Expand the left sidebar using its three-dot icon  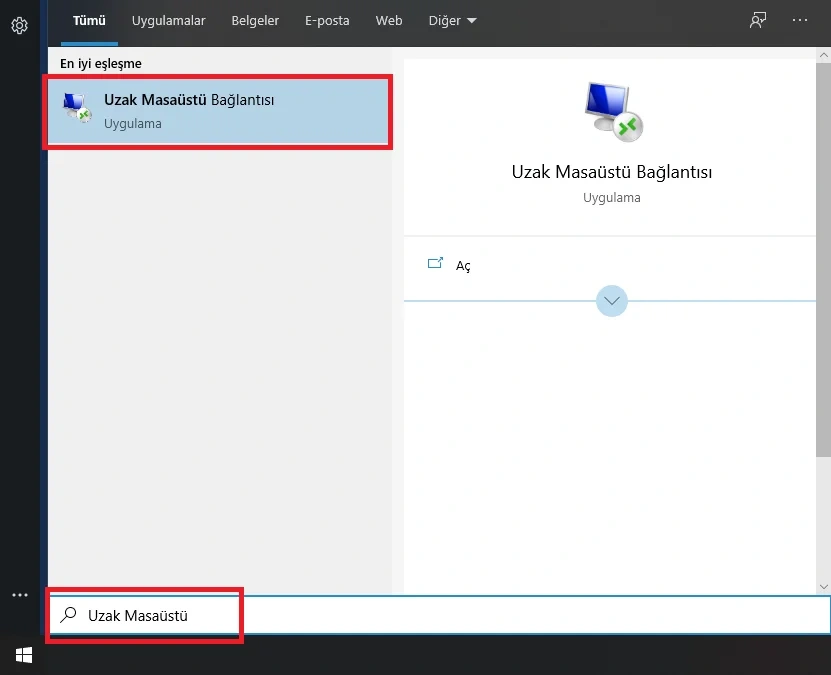[x=19, y=595]
